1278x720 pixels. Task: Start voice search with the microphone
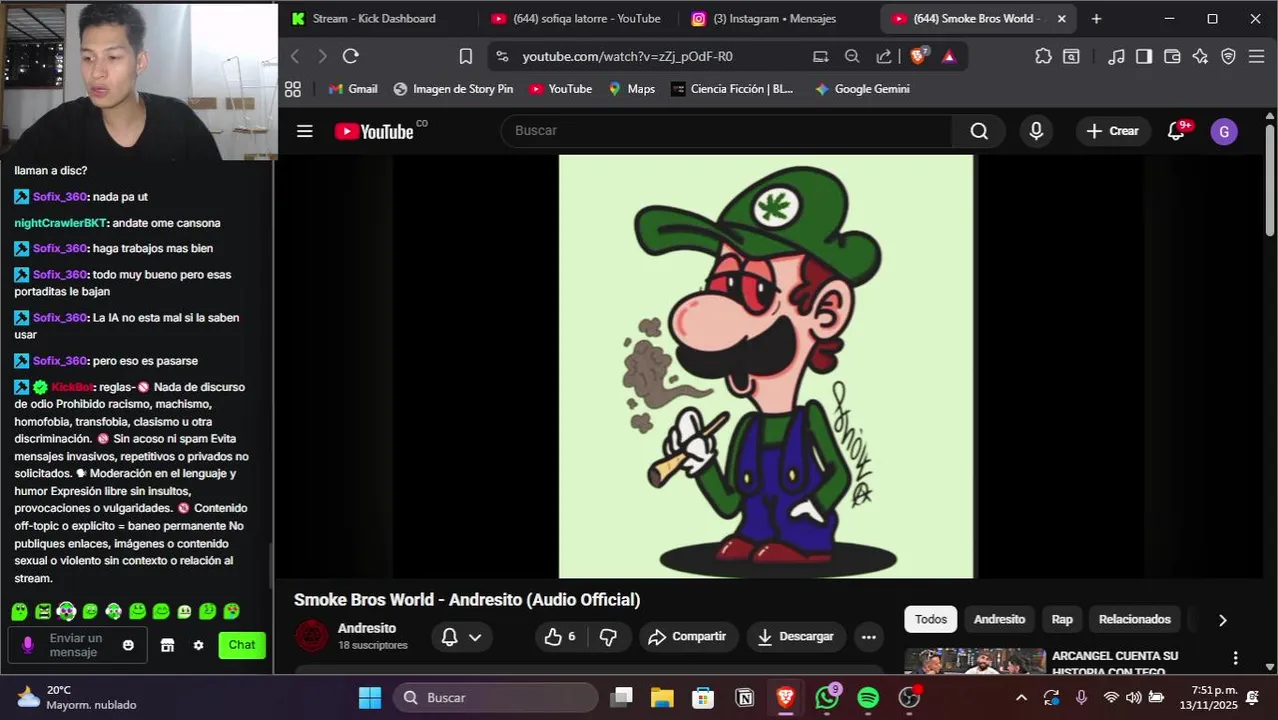click(x=1036, y=131)
